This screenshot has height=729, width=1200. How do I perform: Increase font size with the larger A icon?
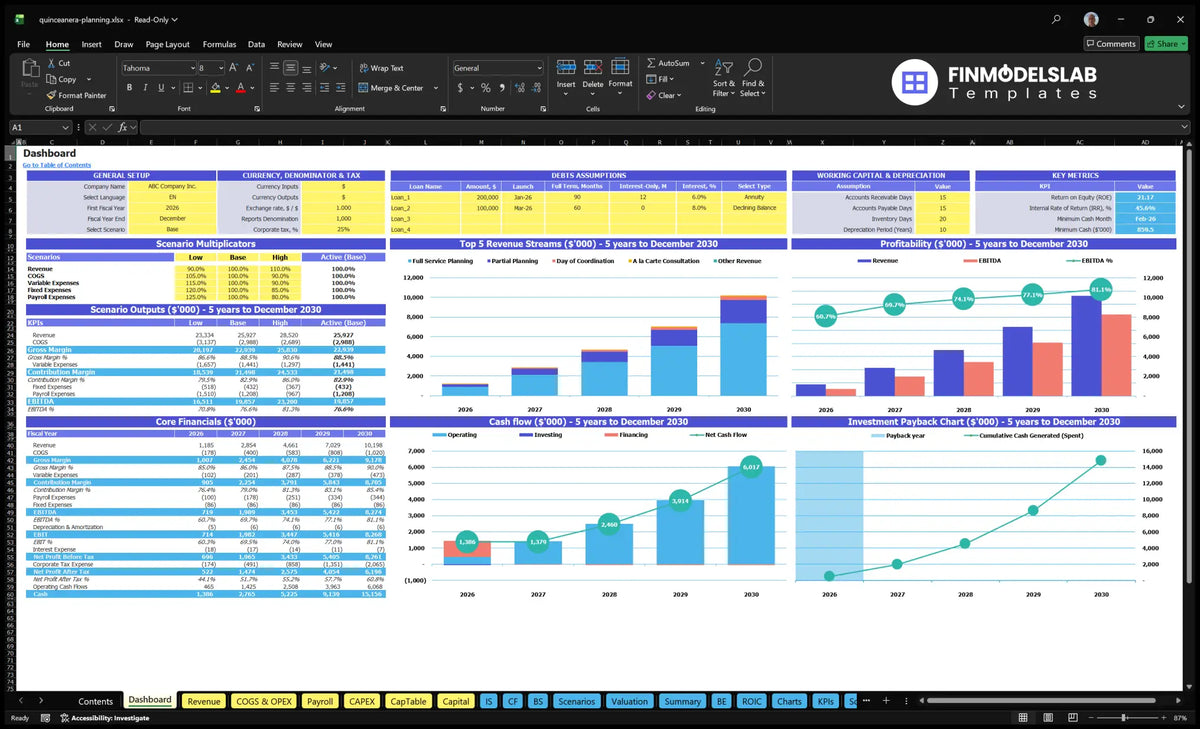click(233, 68)
